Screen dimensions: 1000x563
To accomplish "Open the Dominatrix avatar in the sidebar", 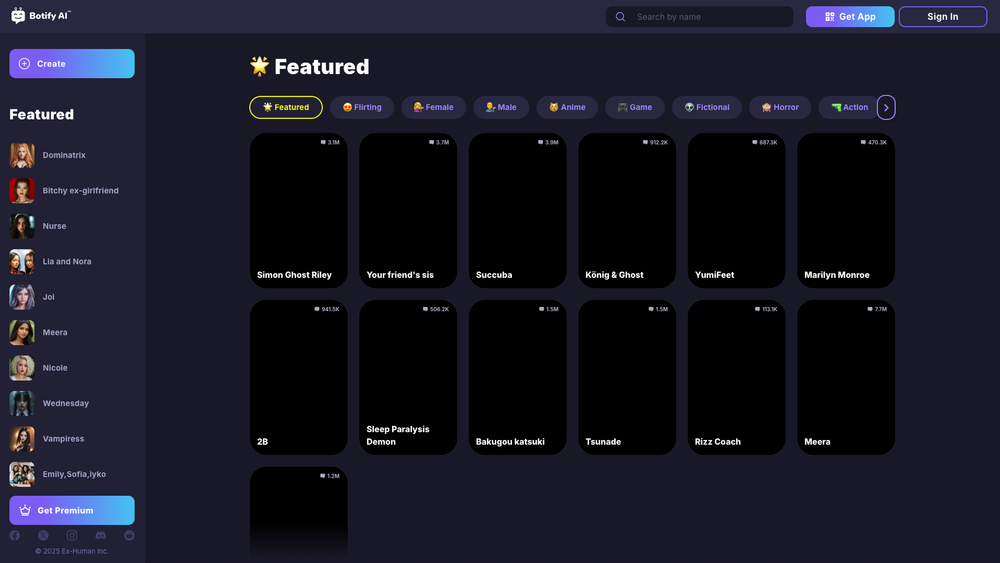I will pos(22,155).
